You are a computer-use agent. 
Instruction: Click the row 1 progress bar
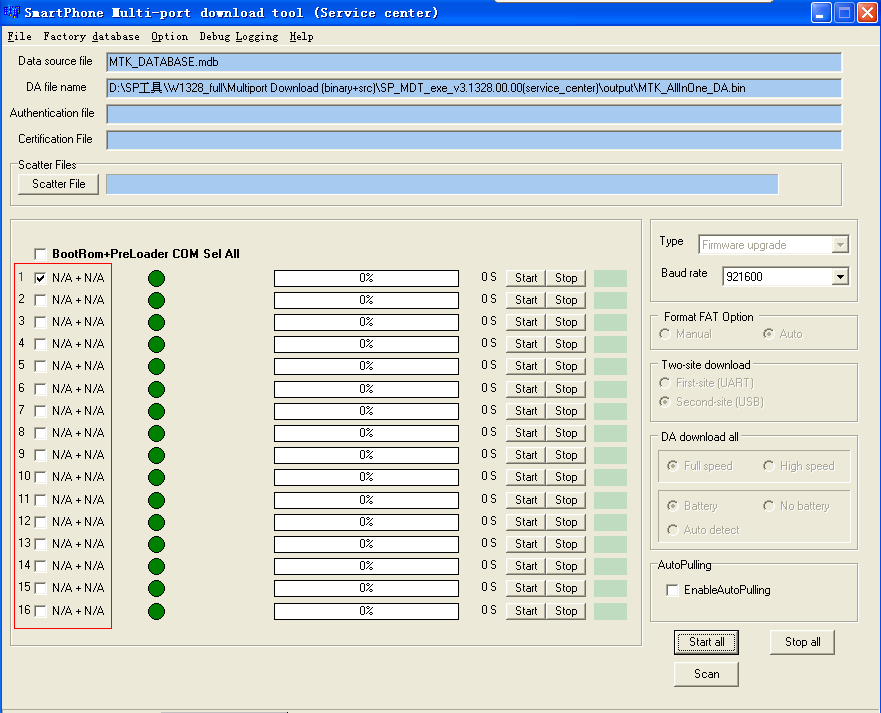coord(366,278)
